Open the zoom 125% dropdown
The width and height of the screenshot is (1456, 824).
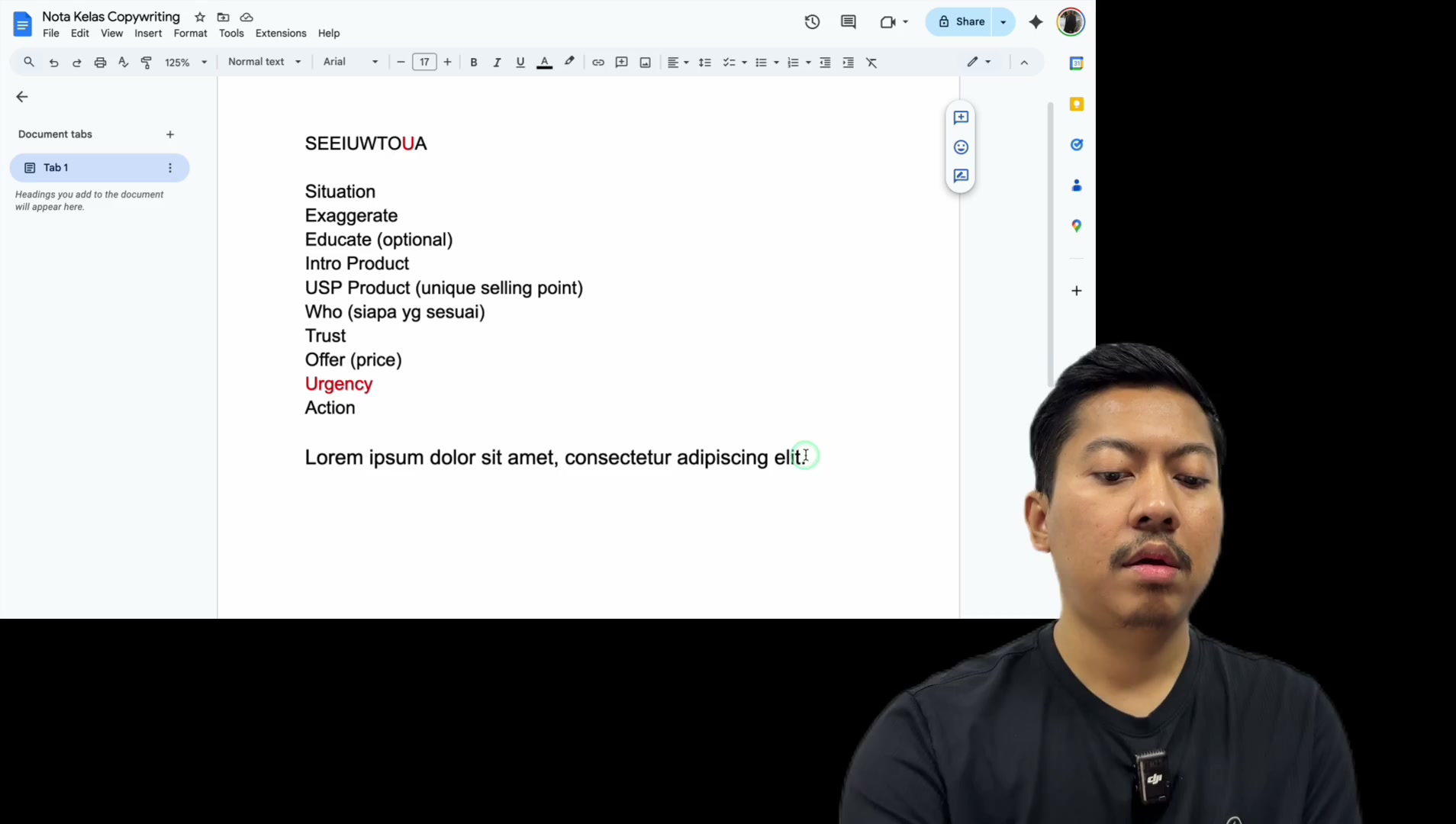(x=186, y=63)
